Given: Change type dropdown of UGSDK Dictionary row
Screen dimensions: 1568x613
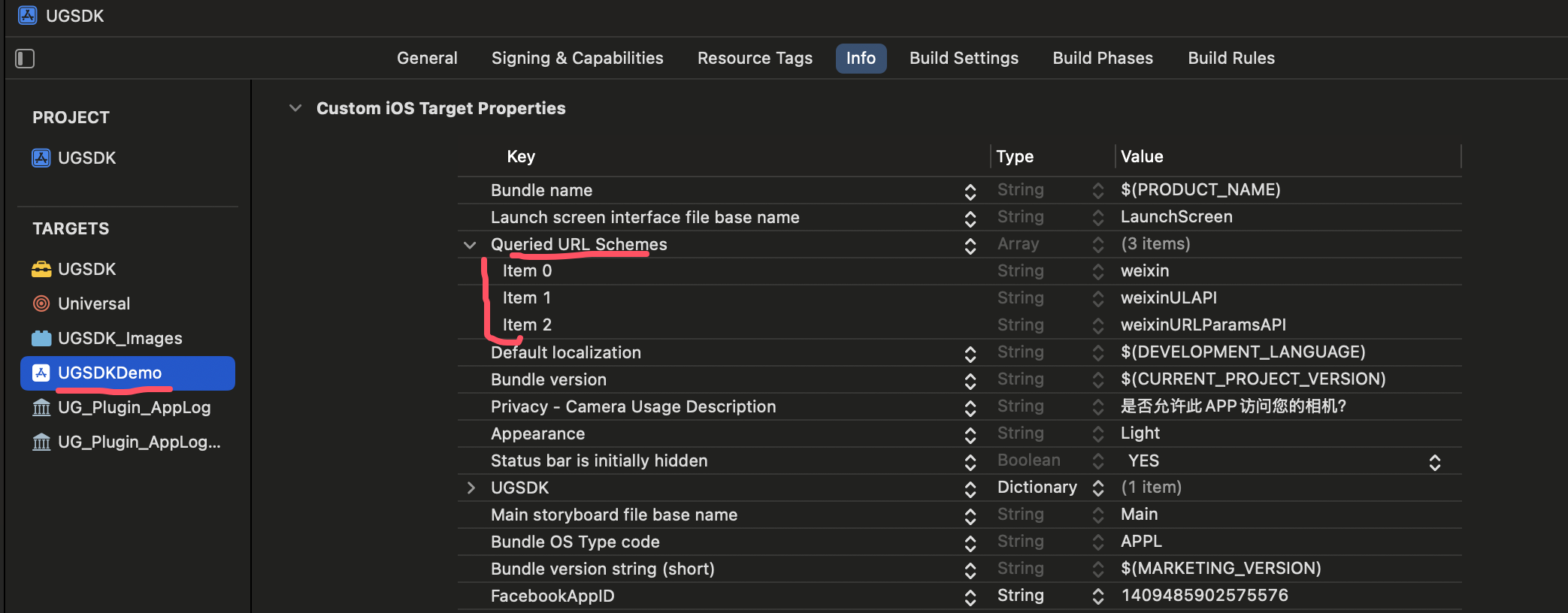Looking at the screenshot, I should tap(1098, 488).
